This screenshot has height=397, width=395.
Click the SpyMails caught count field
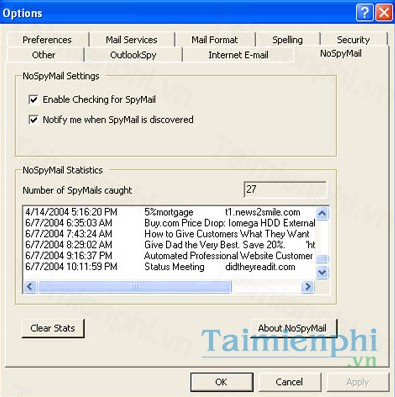click(285, 189)
